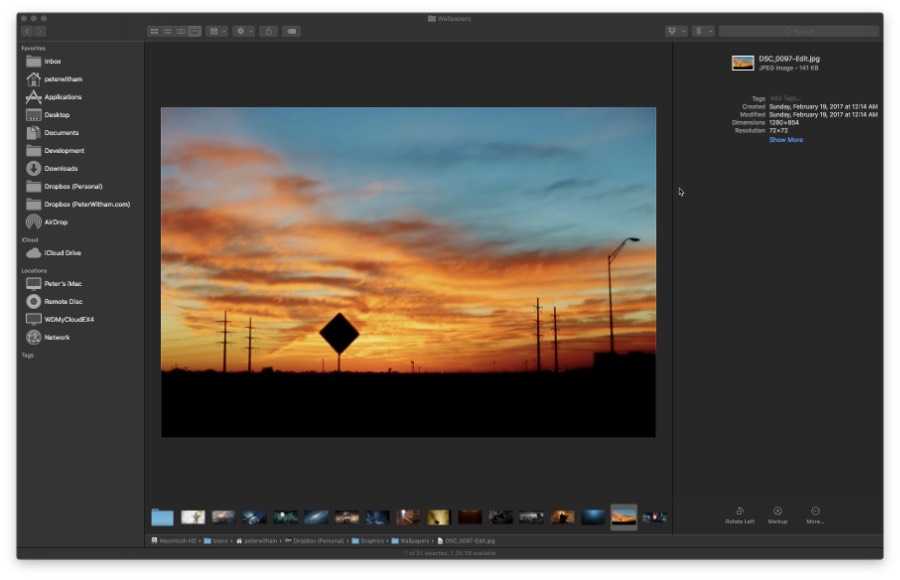Screen dimensions: 900x580
Task: Select Network in the Locations list
Action: (58, 337)
